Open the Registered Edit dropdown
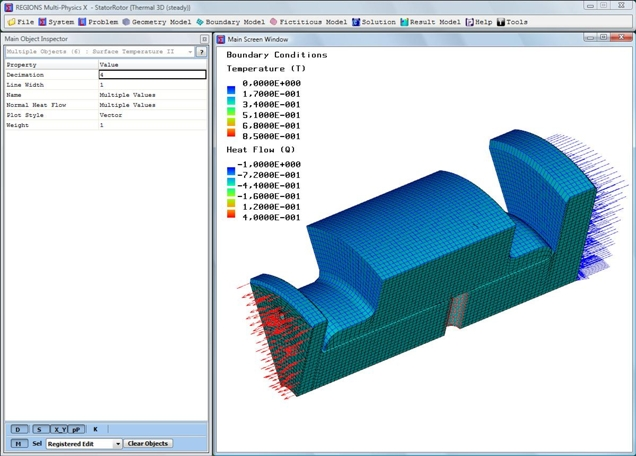 pyautogui.click(x=117, y=443)
